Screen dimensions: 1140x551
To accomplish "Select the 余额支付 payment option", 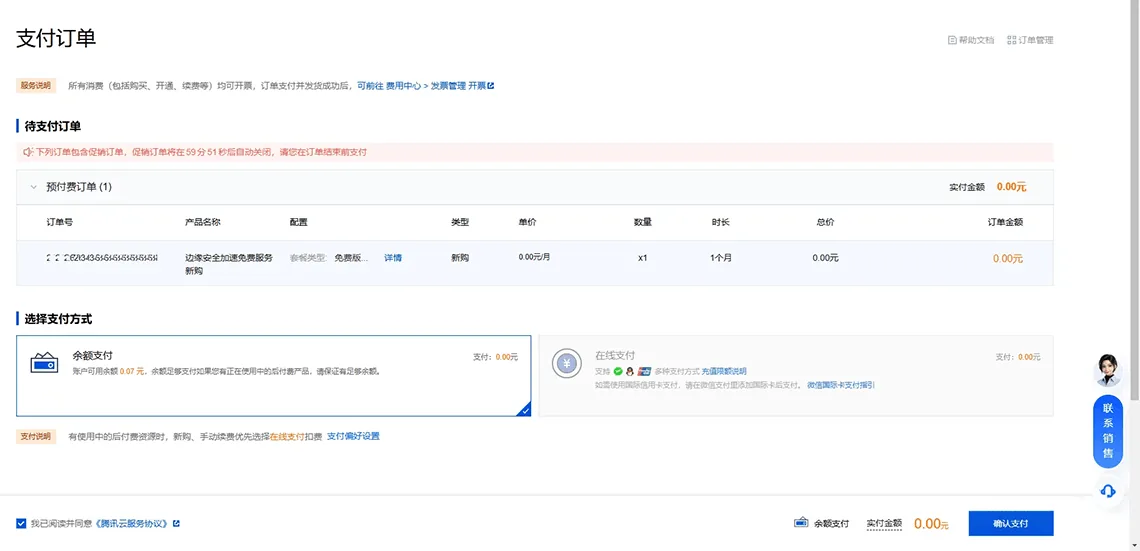I will [273, 376].
